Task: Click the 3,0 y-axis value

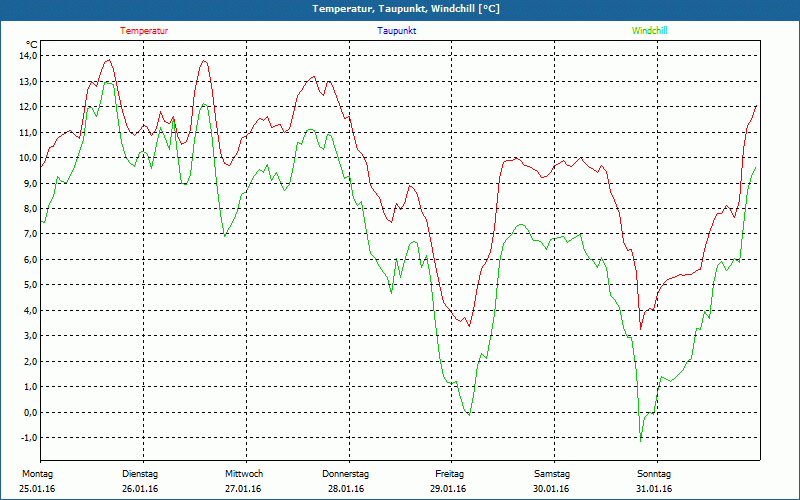Action: click(x=30, y=336)
